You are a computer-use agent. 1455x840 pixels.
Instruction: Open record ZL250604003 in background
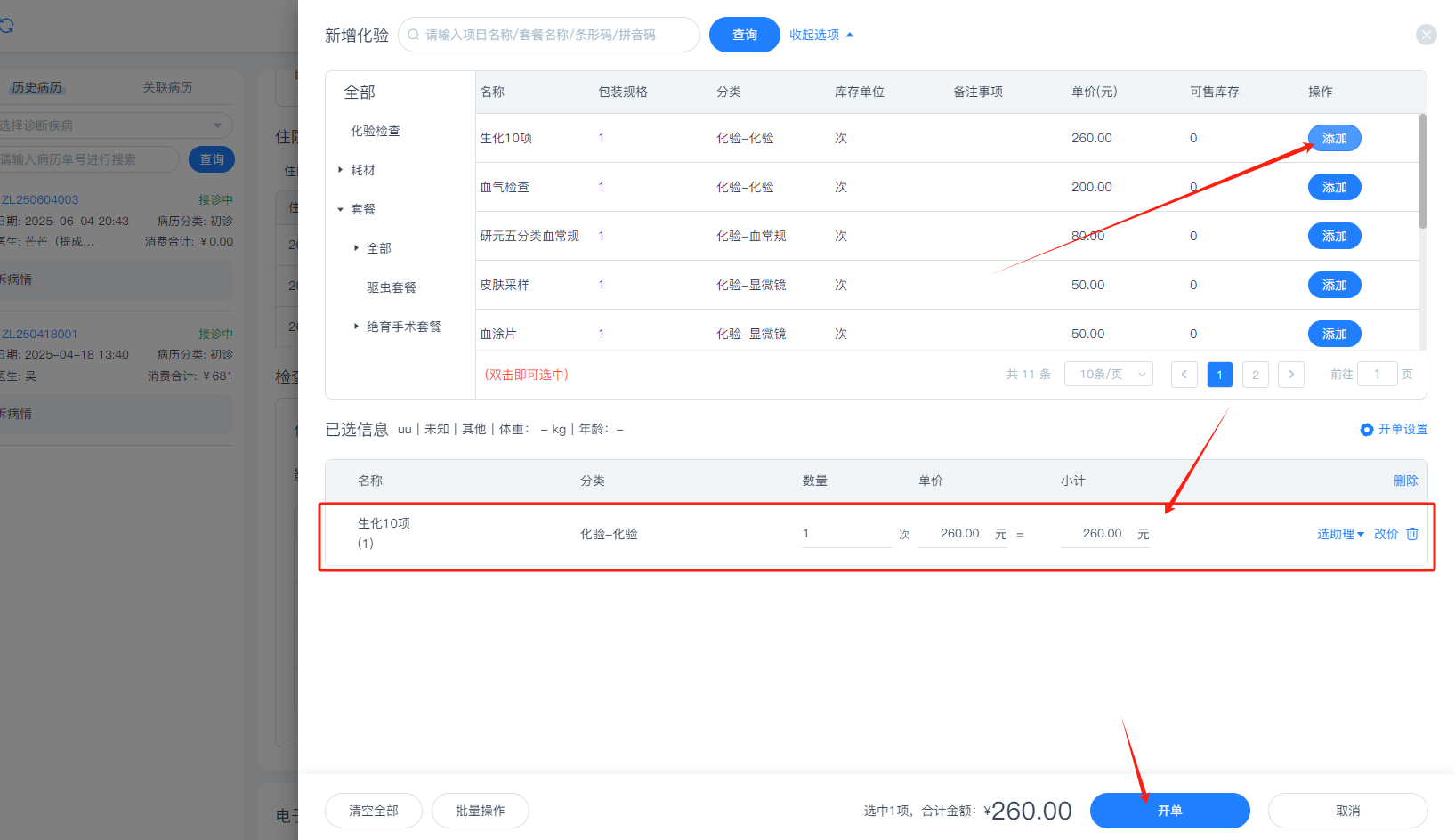tap(40, 199)
